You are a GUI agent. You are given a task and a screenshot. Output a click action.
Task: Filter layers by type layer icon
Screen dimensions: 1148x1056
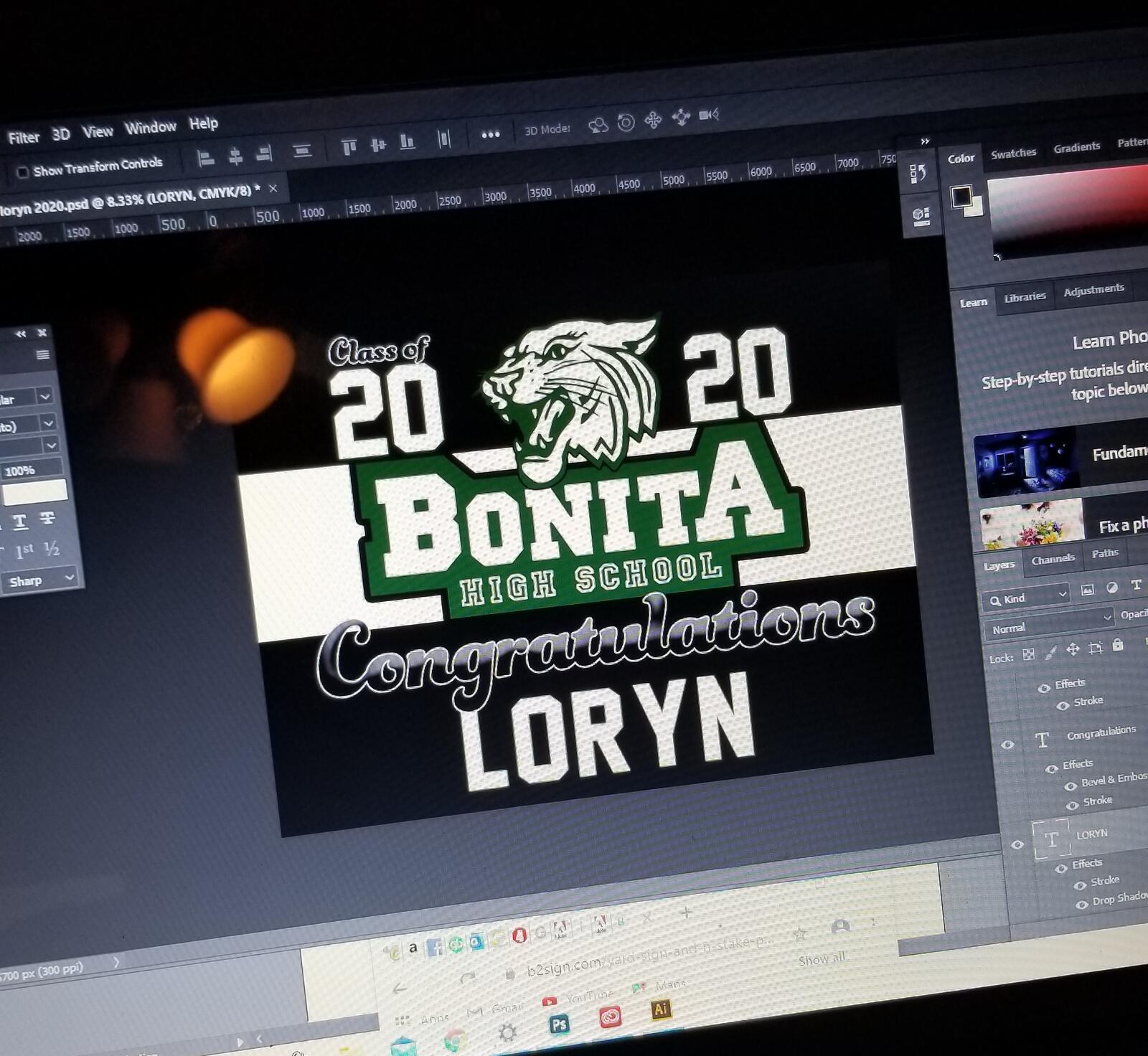1136,585
